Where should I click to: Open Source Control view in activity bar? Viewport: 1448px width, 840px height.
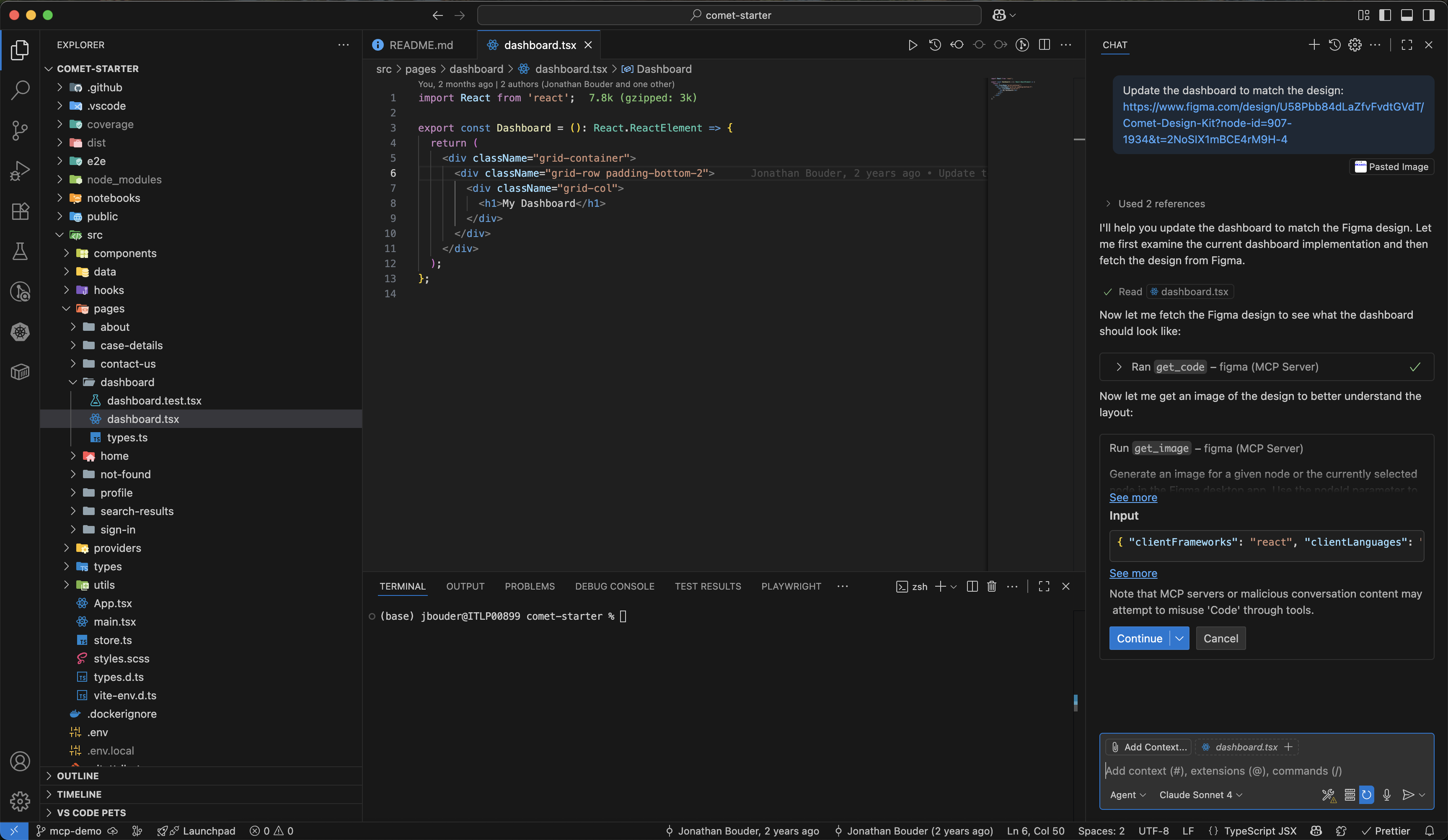pyautogui.click(x=20, y=130)
